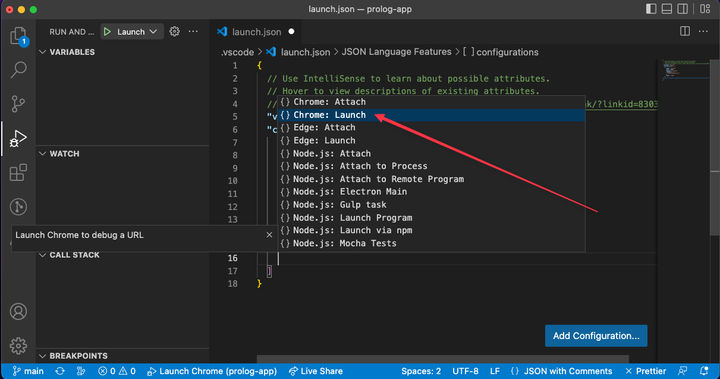
Task: Open the Manage gear in activity bar
Action: coord(18,345)
